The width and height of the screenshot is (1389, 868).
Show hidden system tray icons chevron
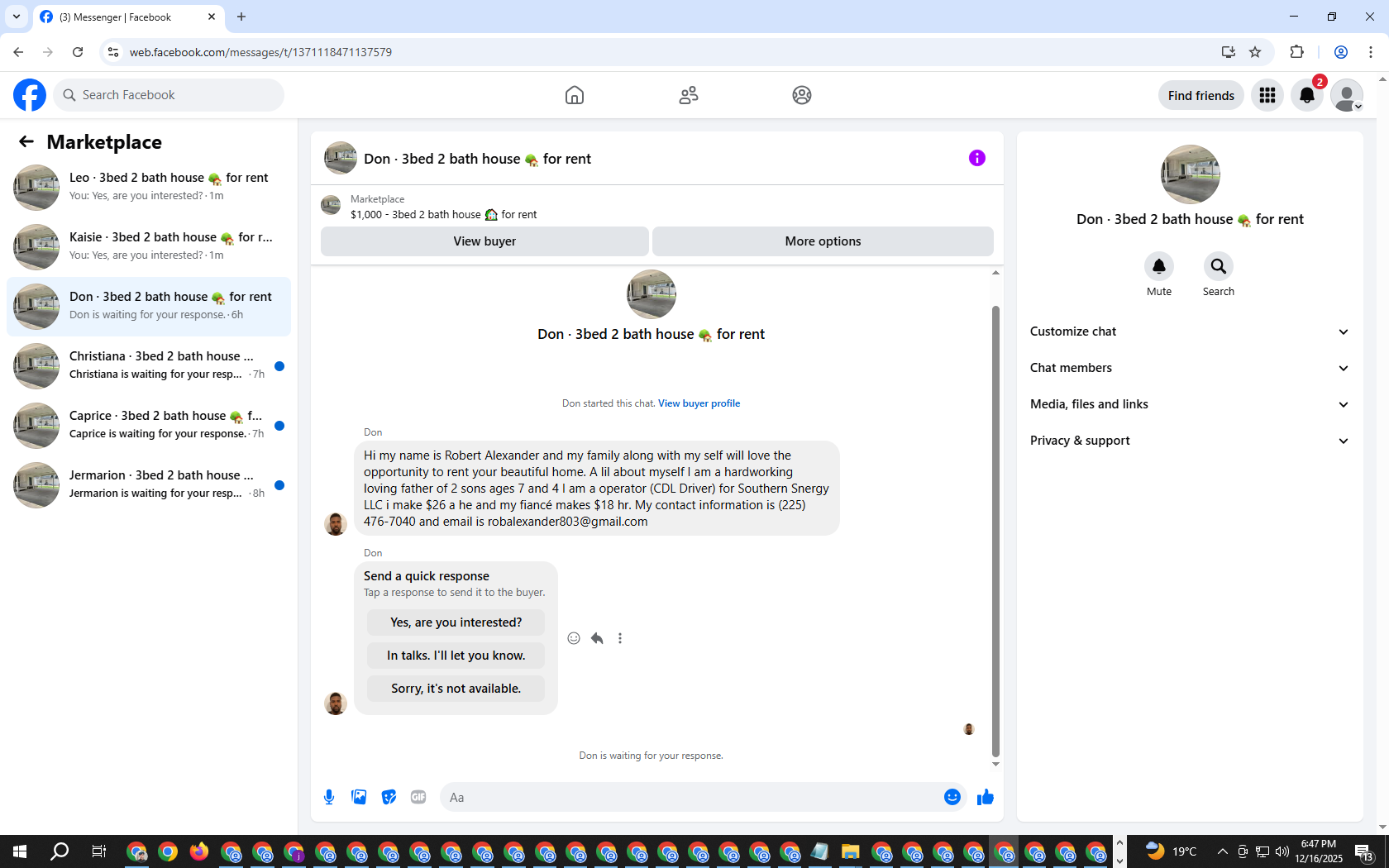pyautogui.click(x=1222, y=851)
